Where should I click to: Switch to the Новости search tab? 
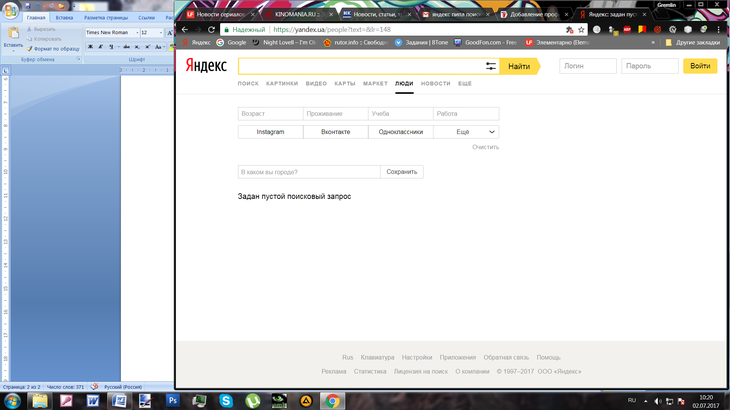pos(436,84)
